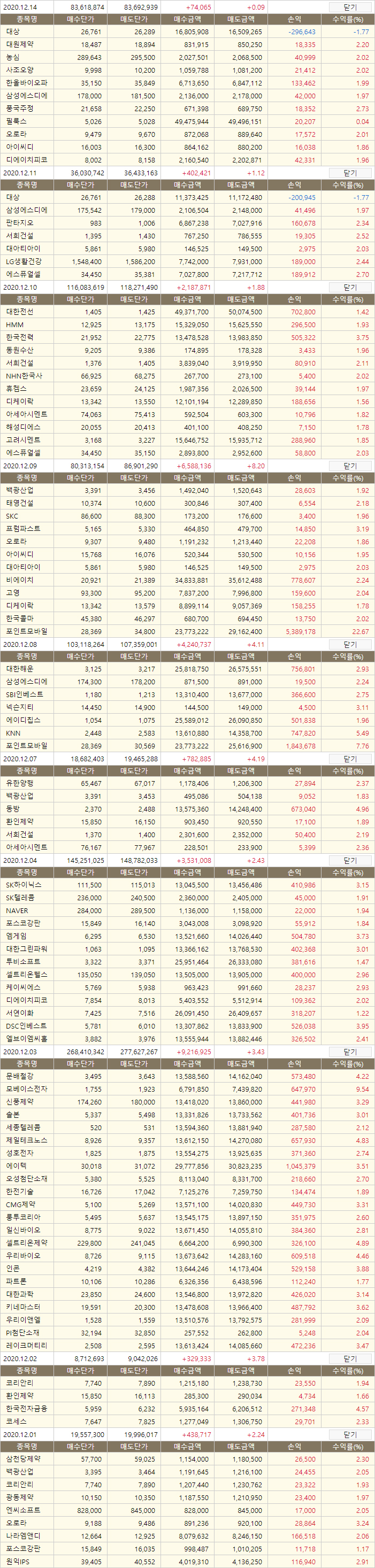The image size is (375, 1568).
Task: Click the 신풍제약 stock name
Action: (20, 1102)
